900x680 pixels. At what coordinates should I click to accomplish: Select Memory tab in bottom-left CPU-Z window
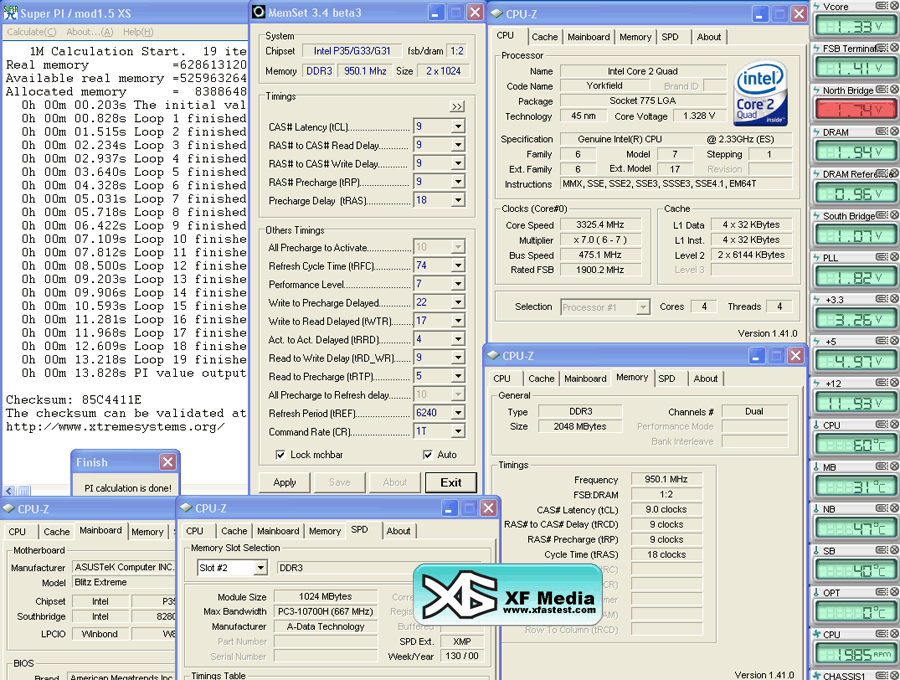click(x=148, y=532)
